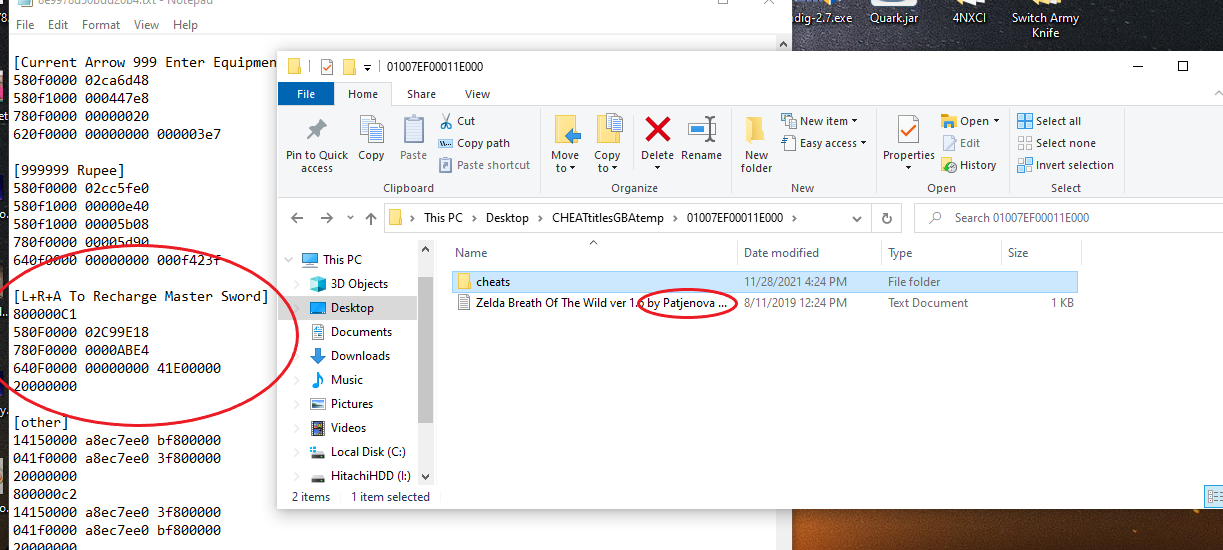Select Zelda Breath Of The Wild text file
This screenshot has width=1223, height=550.
(765, 303)
